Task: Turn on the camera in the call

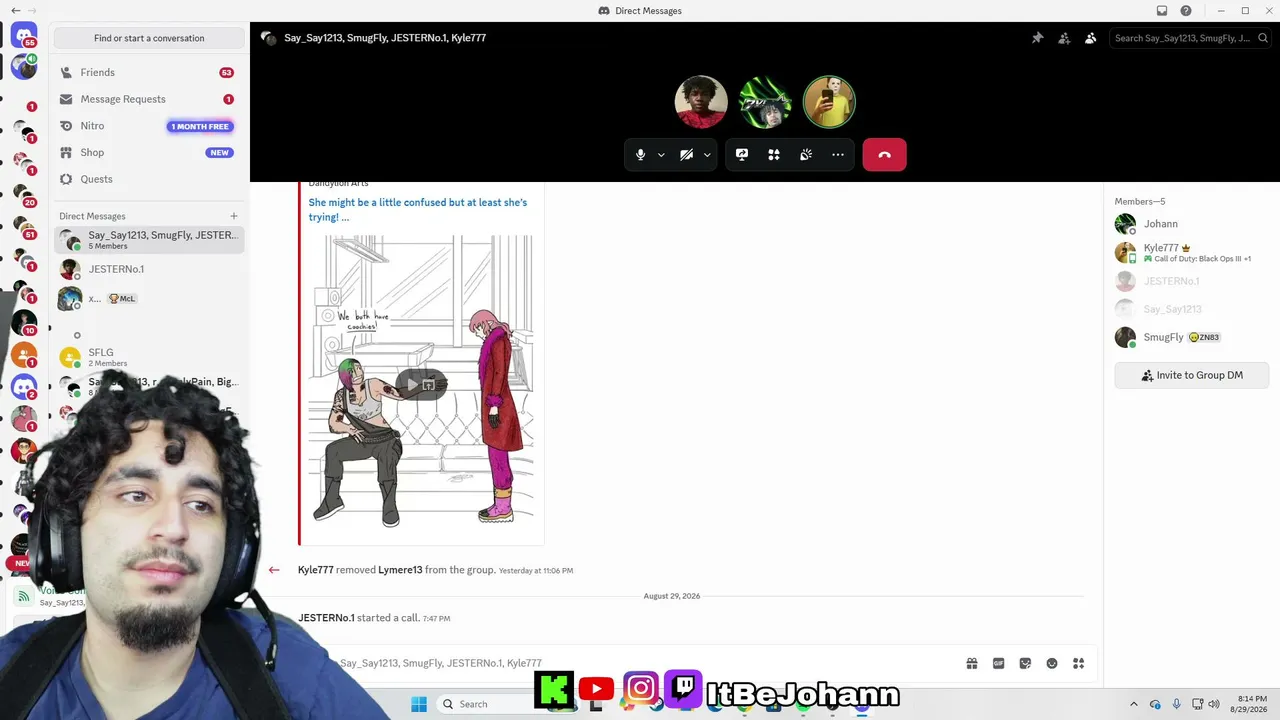Action: 686,155
